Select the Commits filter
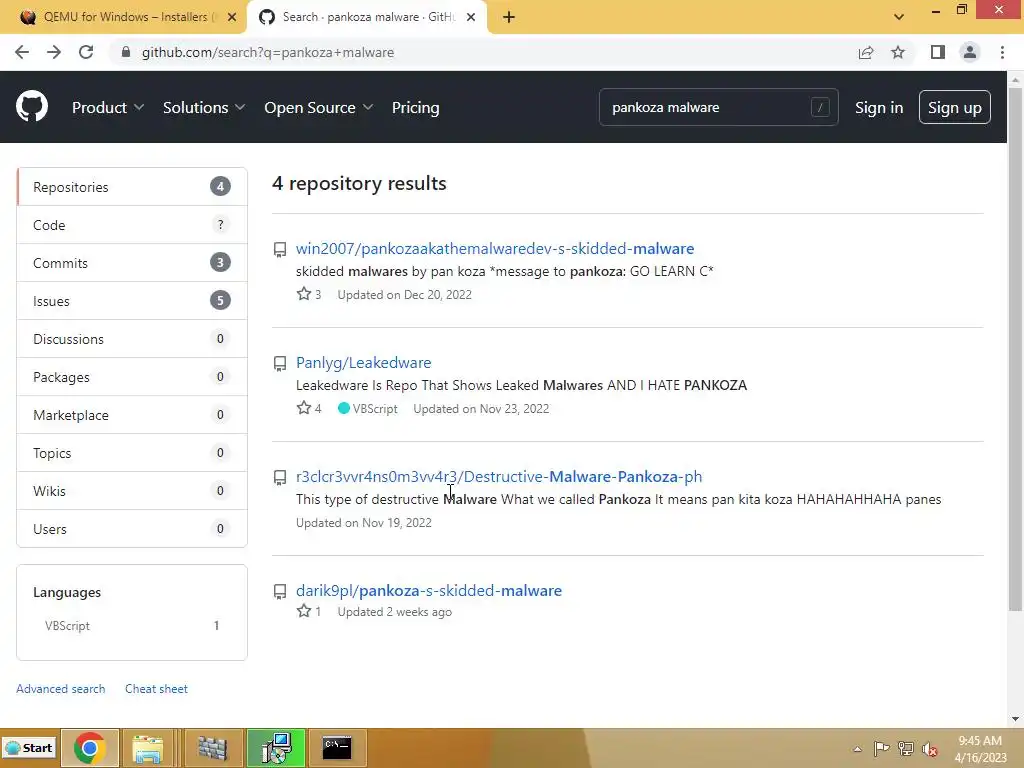The image size is (1024, 768). pyautogui.click(x=132, y=263)
